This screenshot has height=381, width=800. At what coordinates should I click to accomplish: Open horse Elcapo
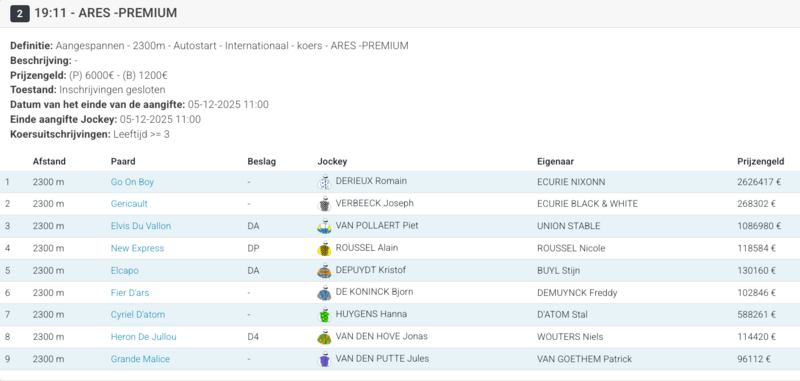124,271
